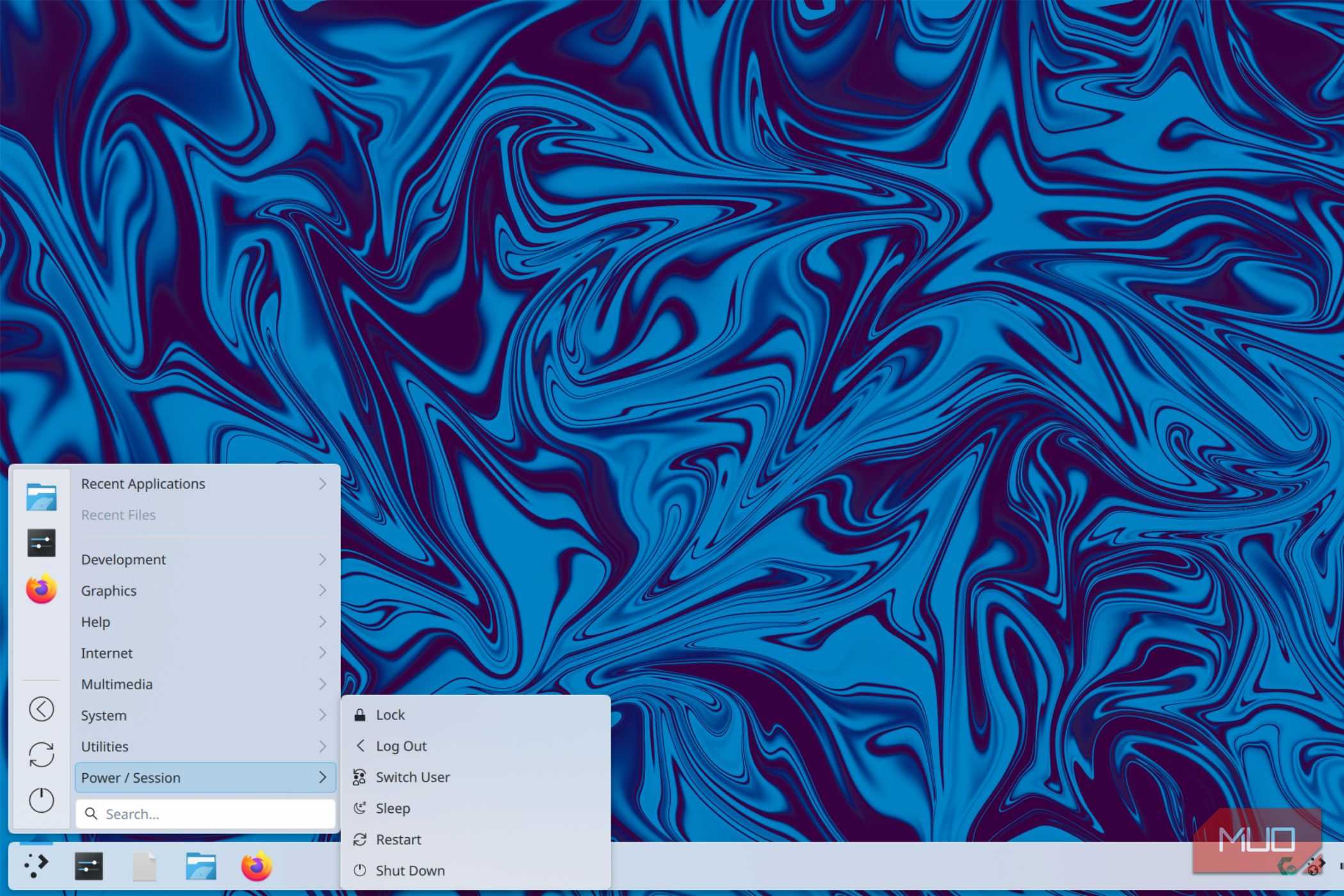Open System Settings icon in menu favorites
The image size is (1344, 896).
tap(42, 543)
